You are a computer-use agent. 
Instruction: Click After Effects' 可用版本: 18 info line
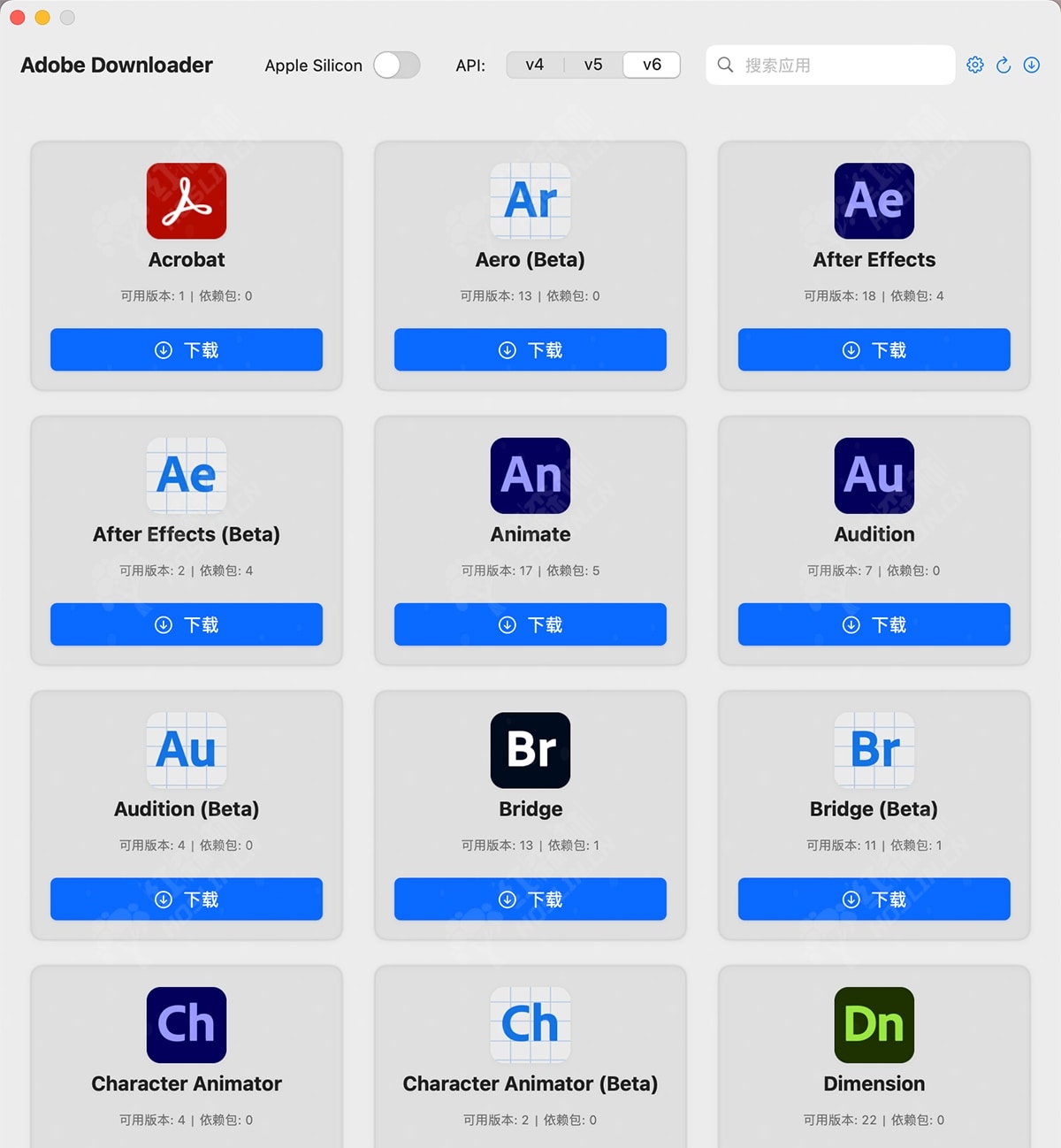[874, 296]
